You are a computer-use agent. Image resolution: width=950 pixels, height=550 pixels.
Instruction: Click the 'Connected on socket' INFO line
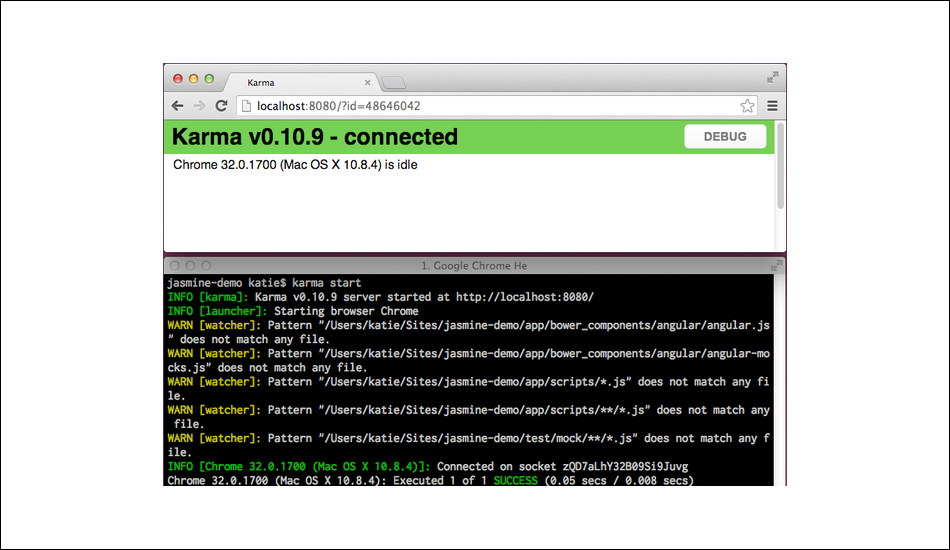pyautogui.click(x=428, y=466)
